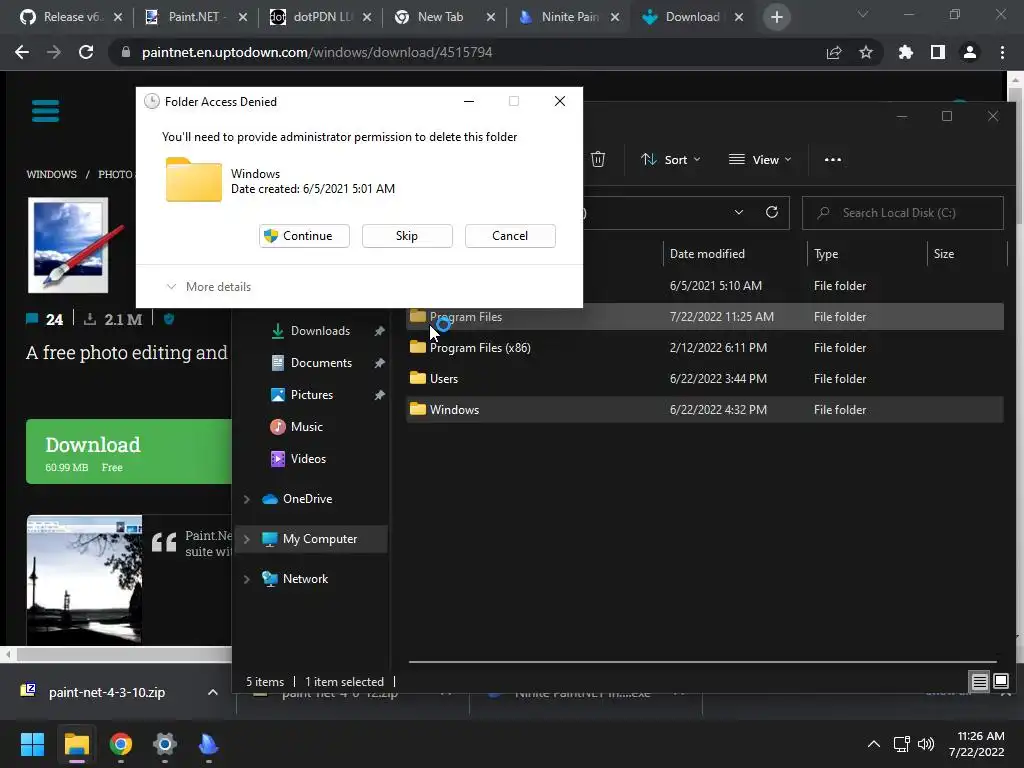Expand the My Computer tree node chevron
1024x768 pixels.
[247, 539]
